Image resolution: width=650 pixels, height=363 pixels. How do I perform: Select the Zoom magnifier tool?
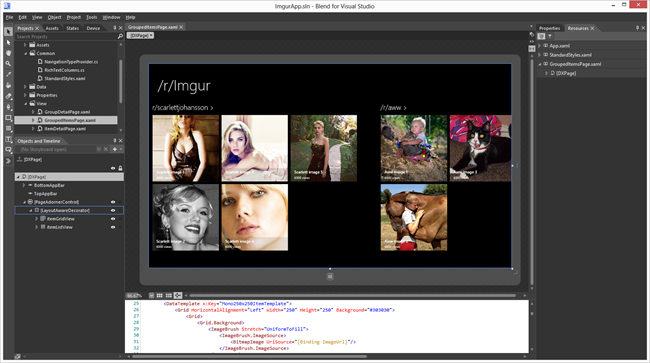[8, 64]
